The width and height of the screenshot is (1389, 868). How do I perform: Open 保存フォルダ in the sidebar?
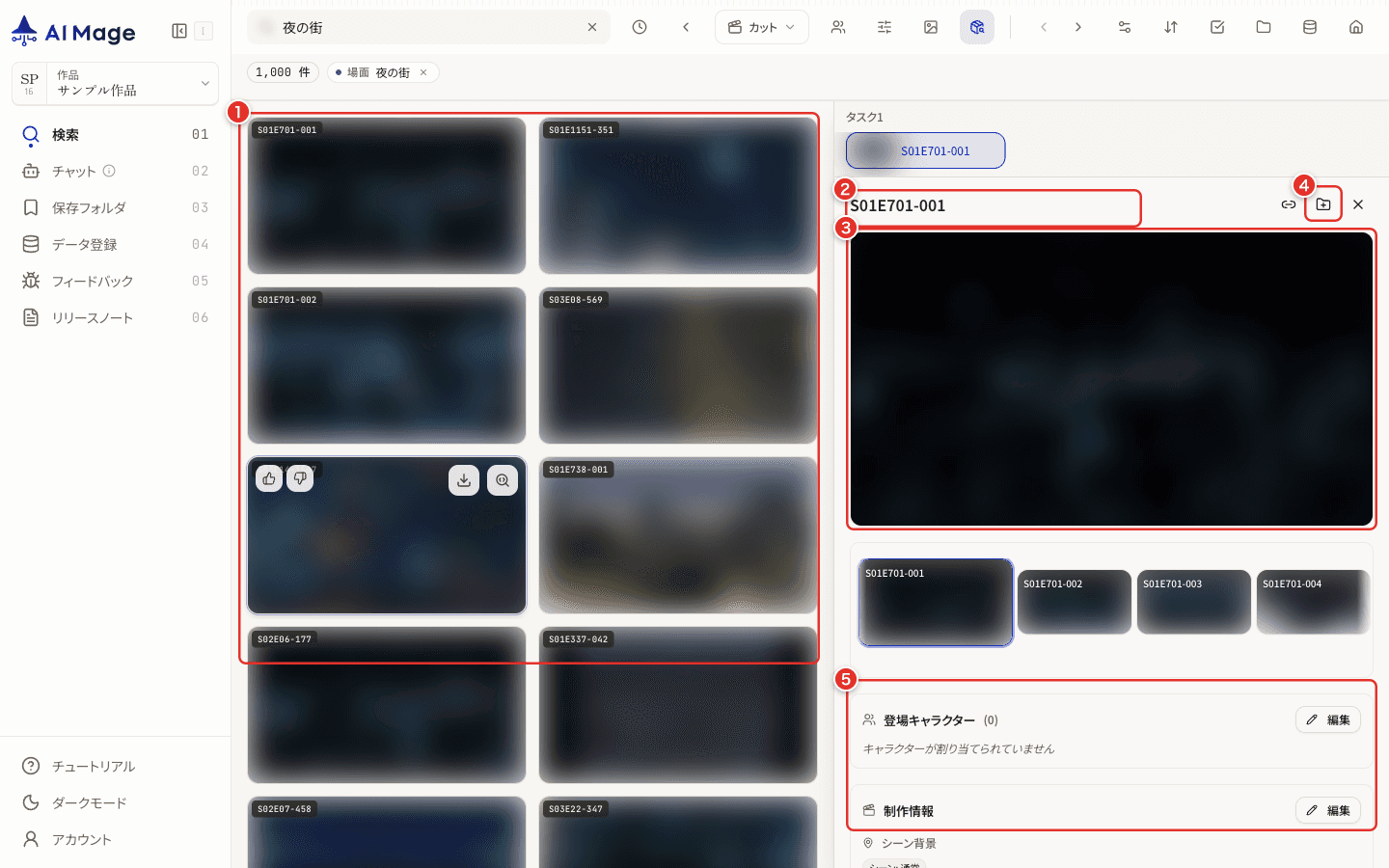tap(115, 207)
